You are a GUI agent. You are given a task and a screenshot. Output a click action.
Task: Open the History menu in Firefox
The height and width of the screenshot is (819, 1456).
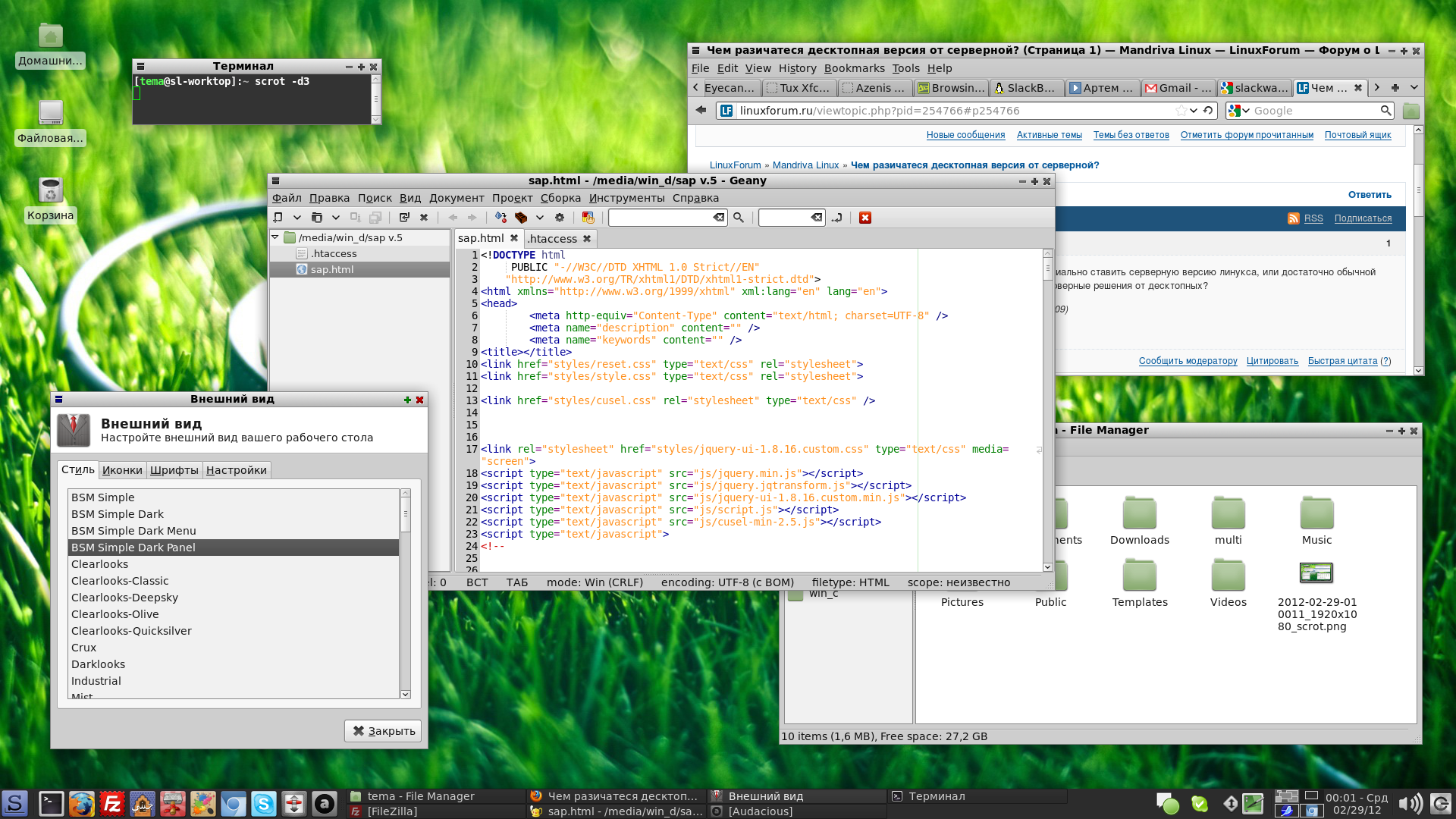pos(797,68)
